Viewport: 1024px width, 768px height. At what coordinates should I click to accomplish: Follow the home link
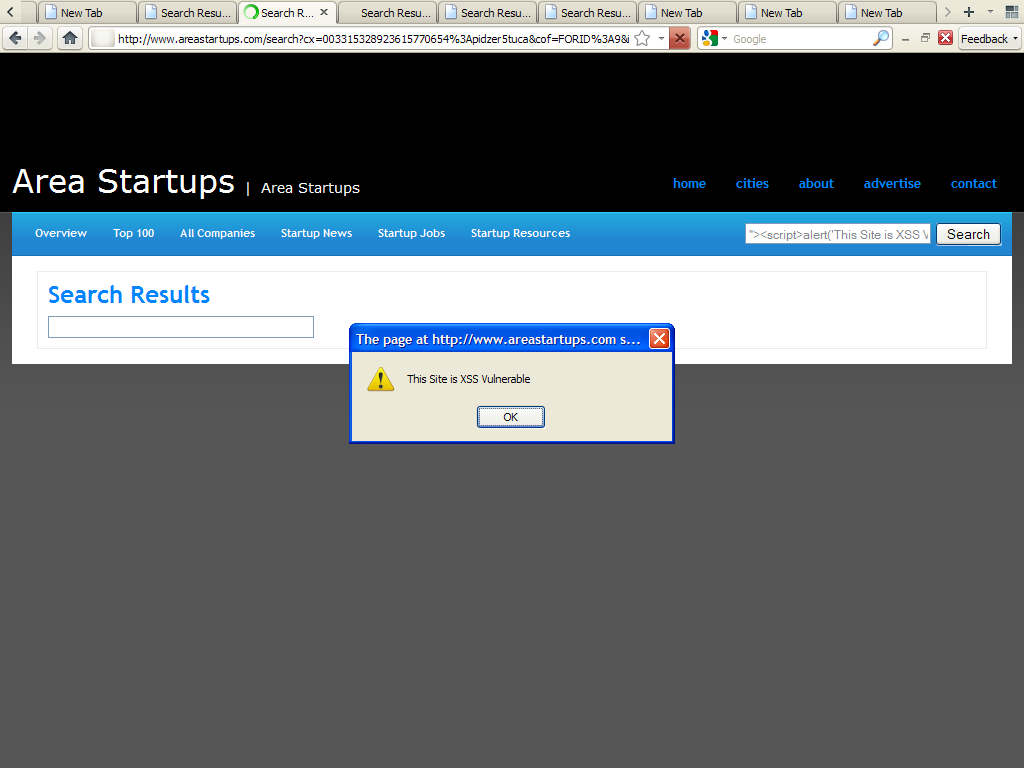[x=689, y=184]
